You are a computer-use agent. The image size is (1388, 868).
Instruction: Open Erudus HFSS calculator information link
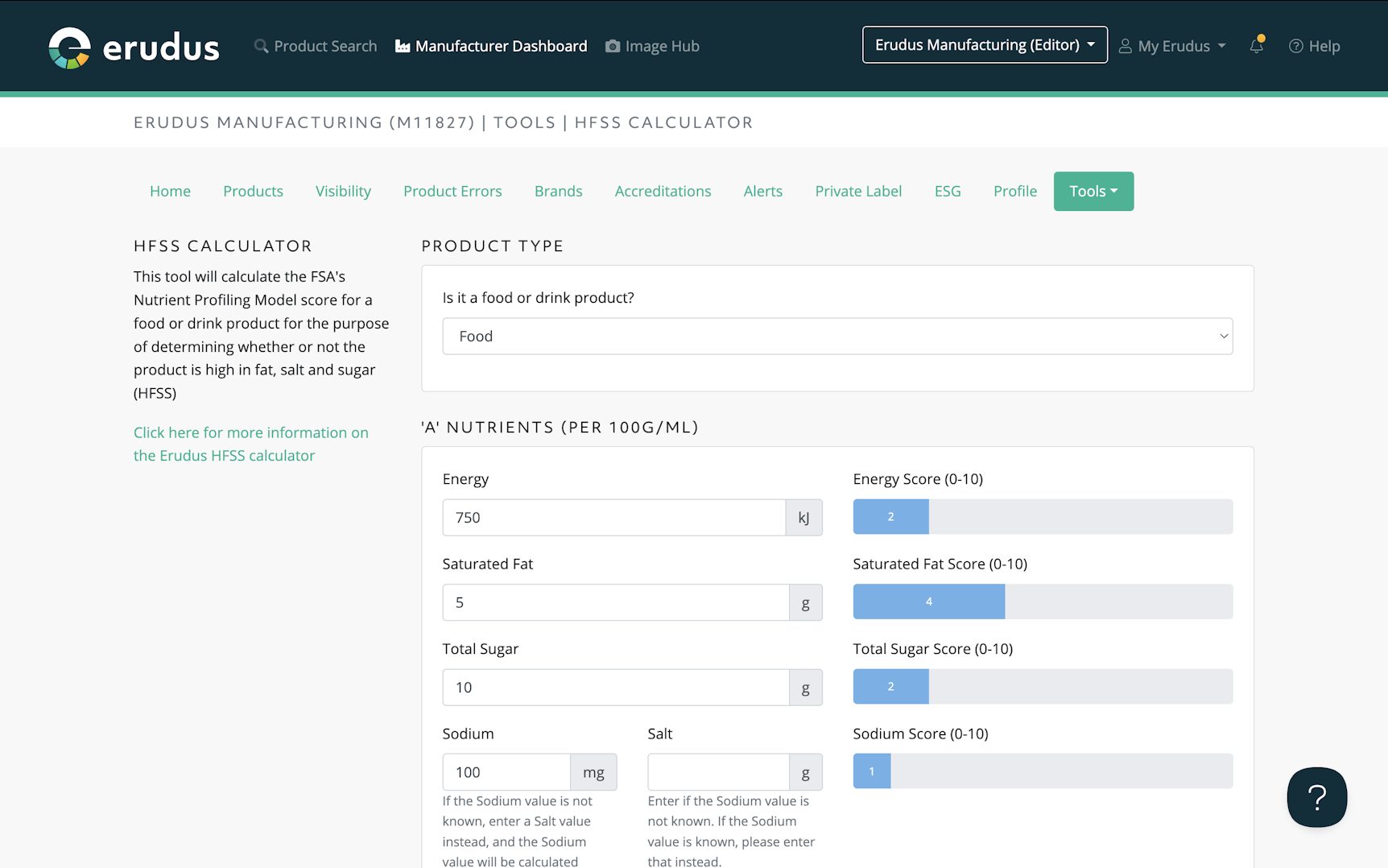click(x=250, y=444)
